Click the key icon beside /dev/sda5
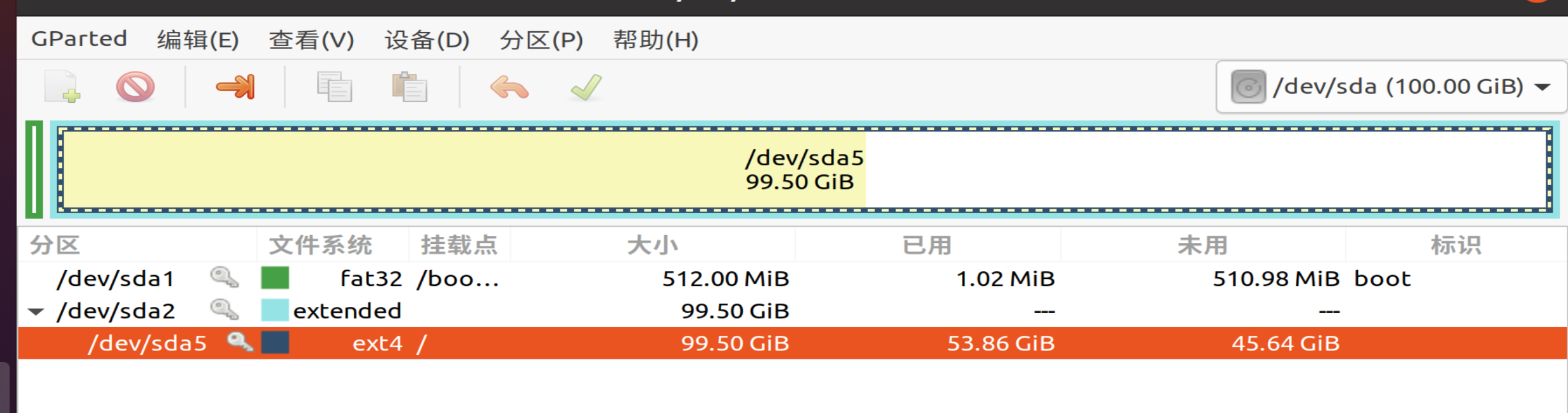 pyautogui.click(x=240, y=343)
